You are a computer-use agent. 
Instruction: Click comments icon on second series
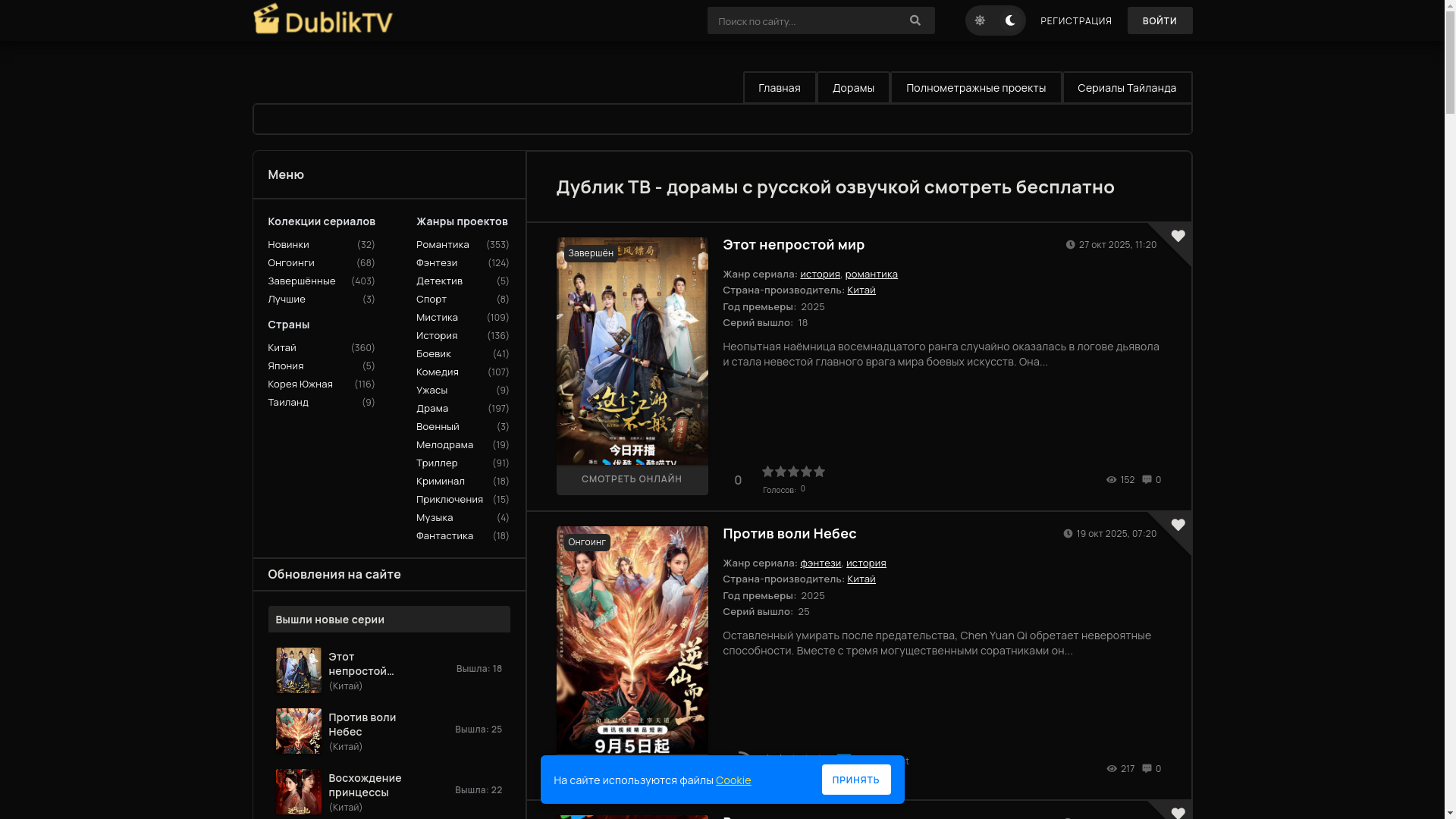[x=1147, y=768]
